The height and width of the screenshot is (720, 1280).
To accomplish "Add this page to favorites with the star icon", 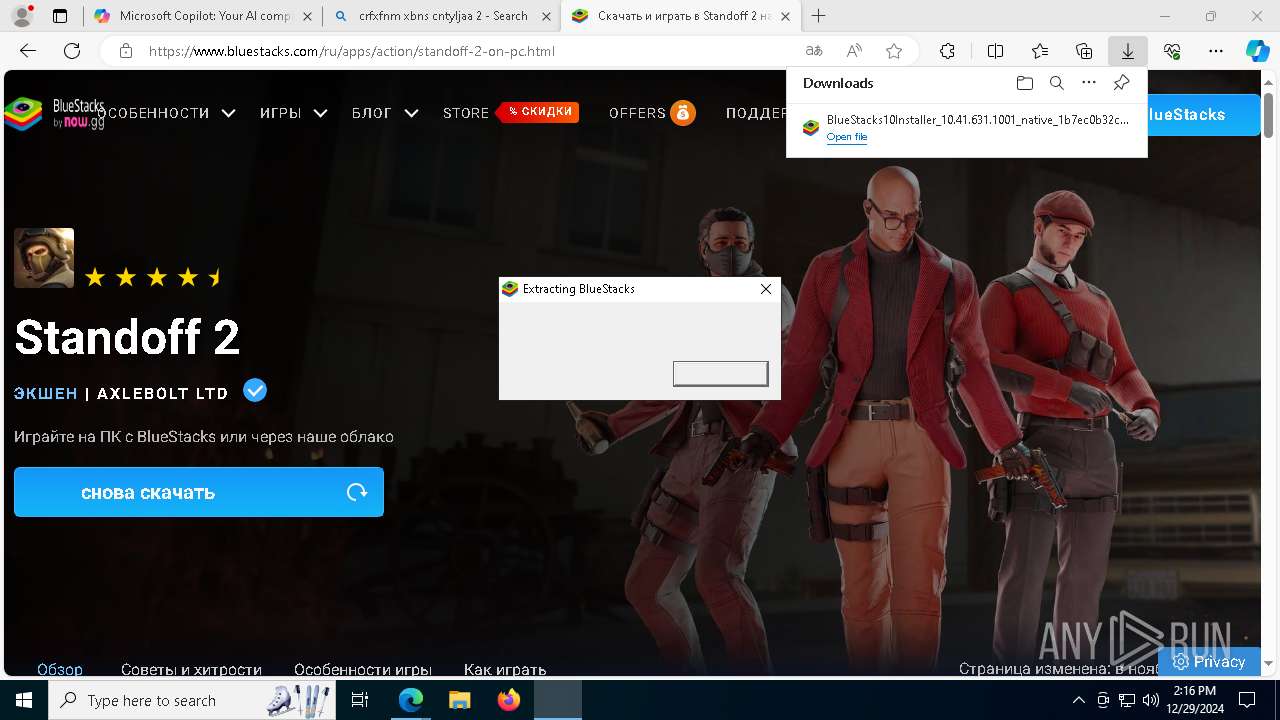I will [894, 51].
